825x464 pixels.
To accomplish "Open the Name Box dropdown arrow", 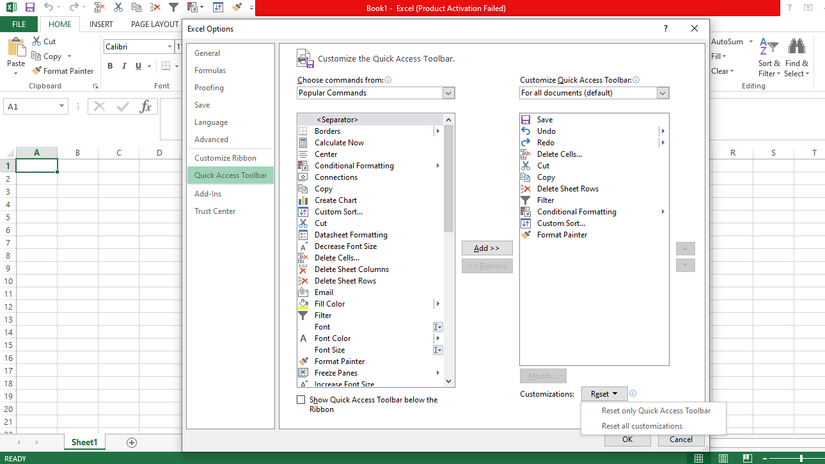I will 62,106.
